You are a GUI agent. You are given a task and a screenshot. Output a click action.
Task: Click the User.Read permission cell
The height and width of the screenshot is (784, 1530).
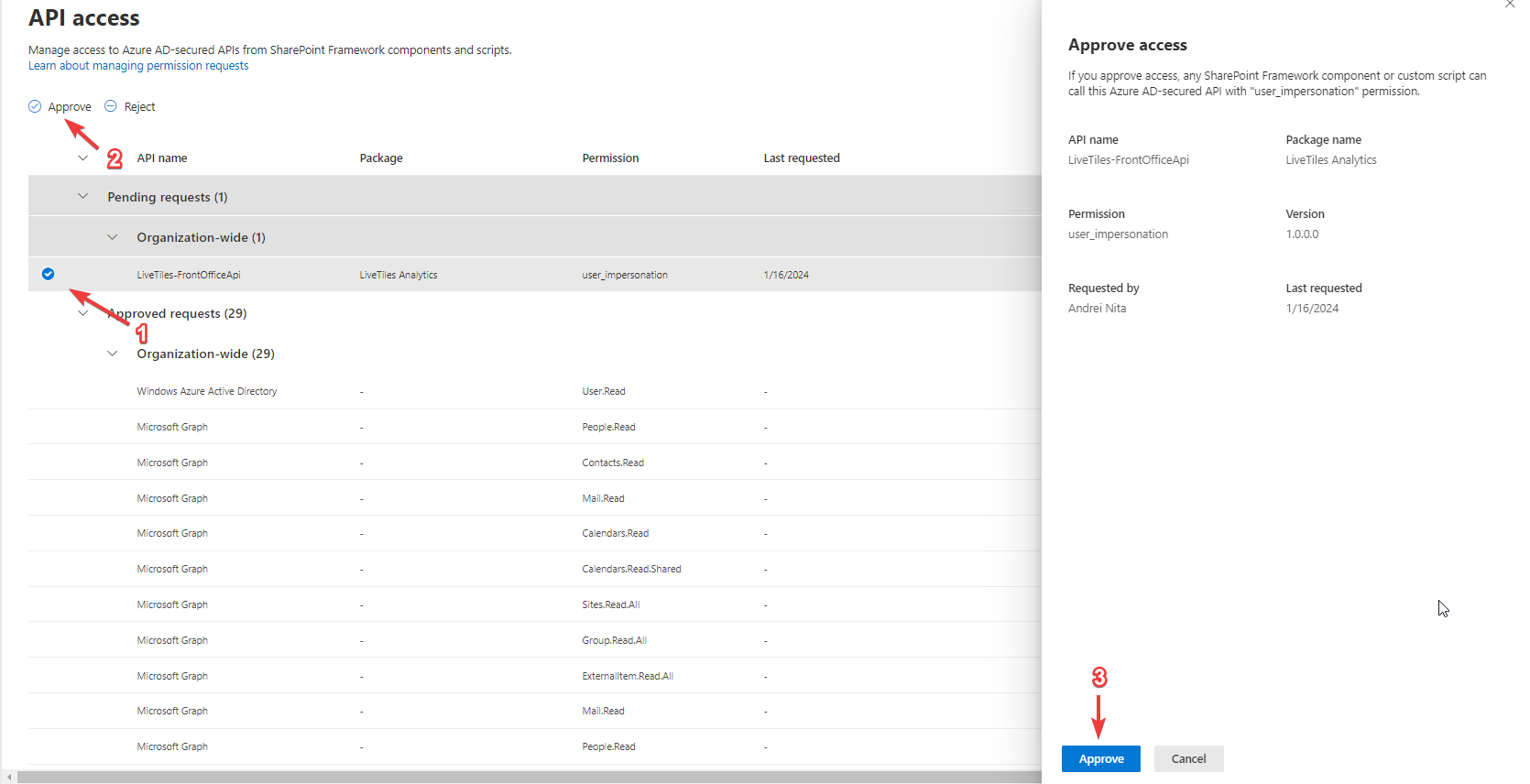[x=604, y=391]
